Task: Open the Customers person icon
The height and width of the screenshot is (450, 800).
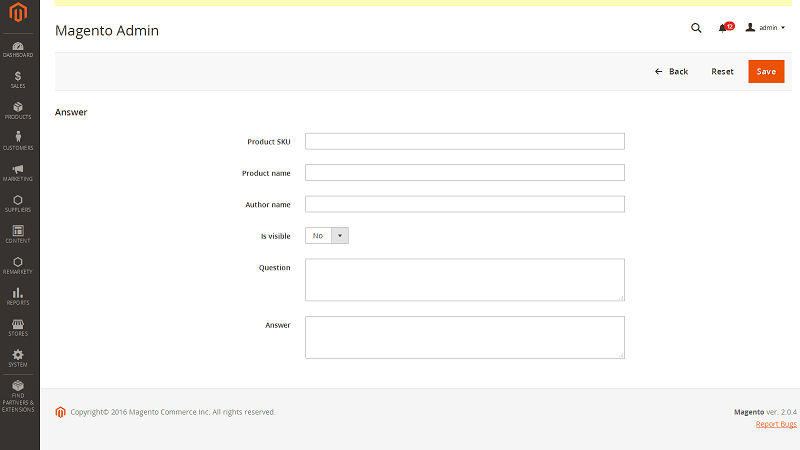Action: [x=19, y=141]
